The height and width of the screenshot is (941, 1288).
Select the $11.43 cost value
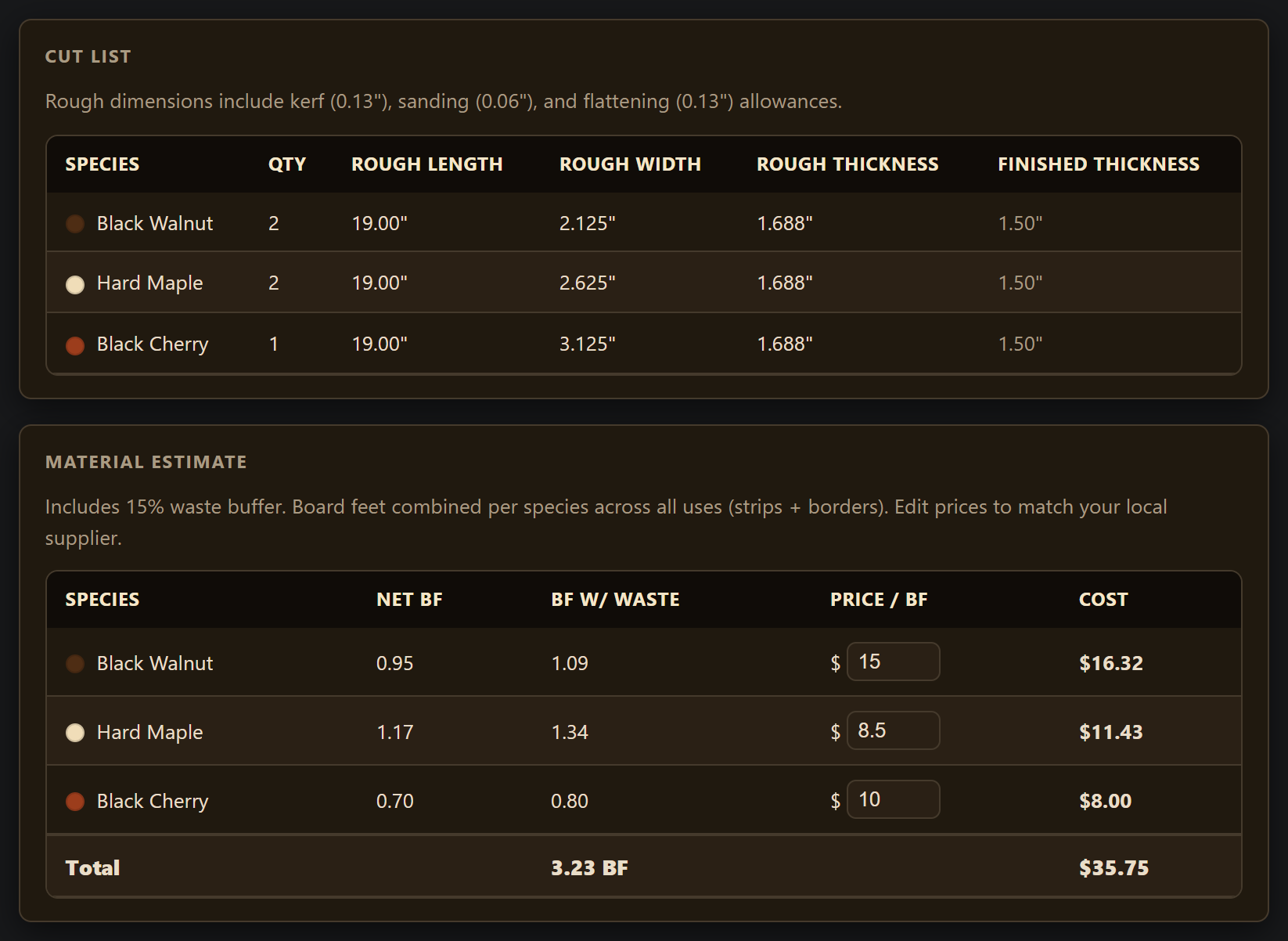point(1111,732)
